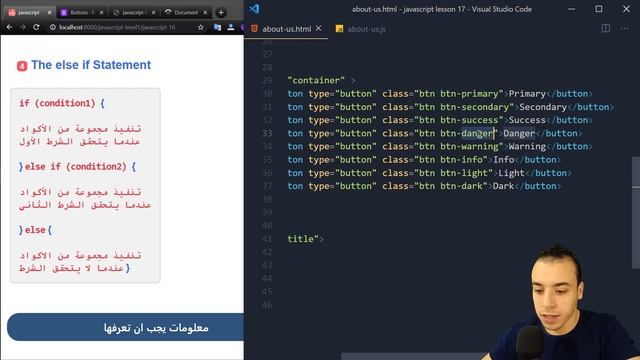Screen dimensions: 640x360
Task: Click 'if (condition1) {' code text
Action: 62,103
